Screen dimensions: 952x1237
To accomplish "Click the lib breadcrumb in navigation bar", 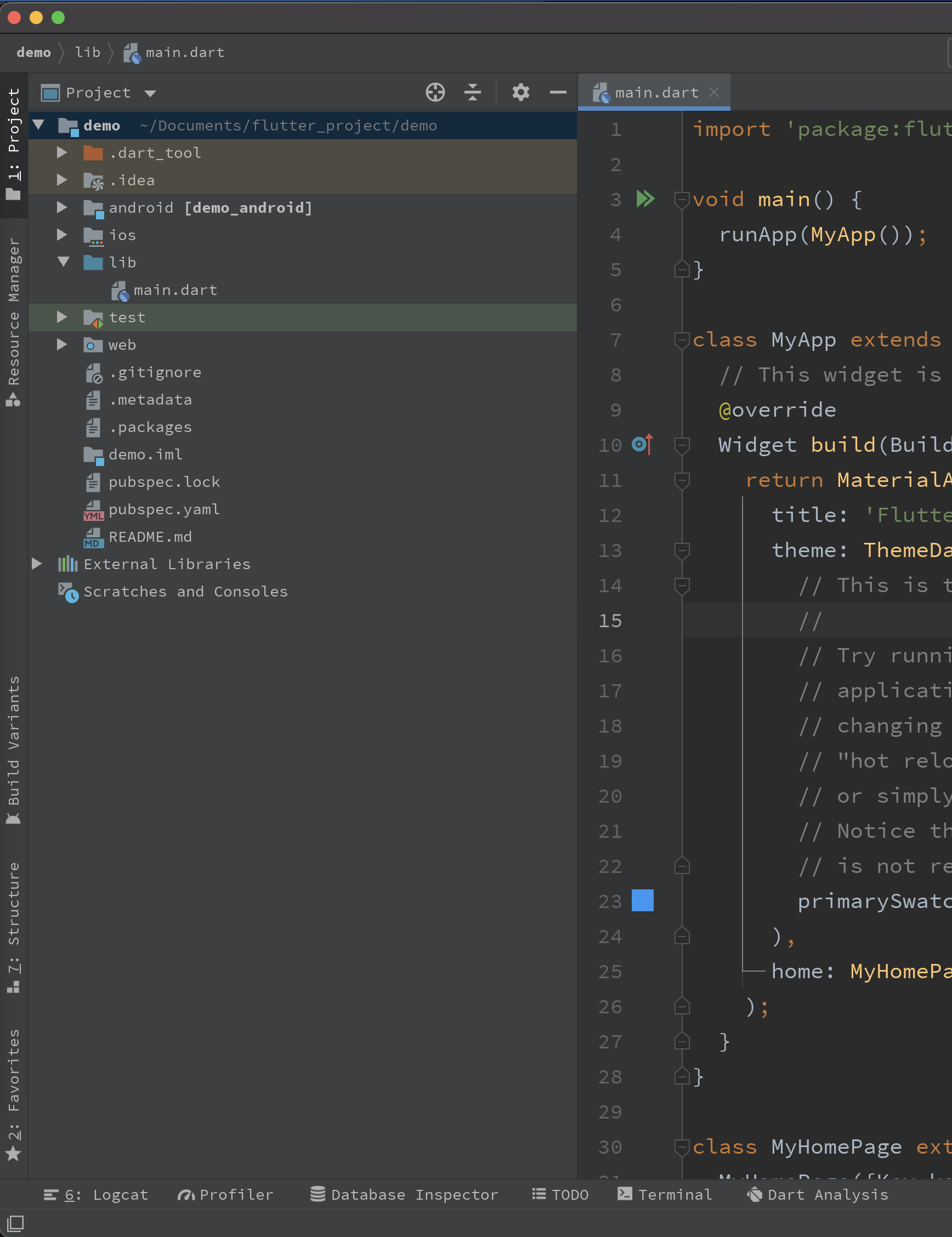I will pyautogui.click(x=87, y=53).
